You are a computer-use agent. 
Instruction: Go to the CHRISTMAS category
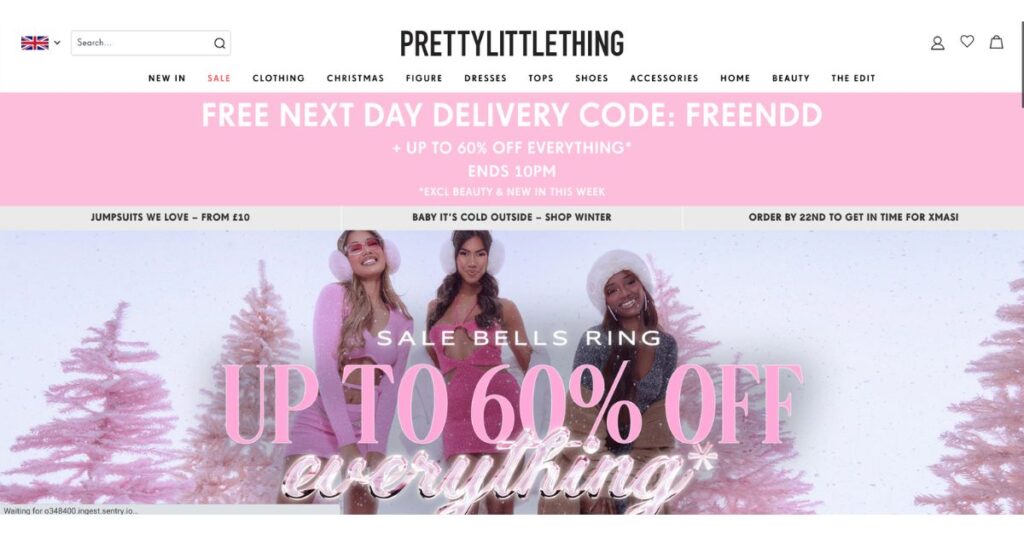point(355,78)
